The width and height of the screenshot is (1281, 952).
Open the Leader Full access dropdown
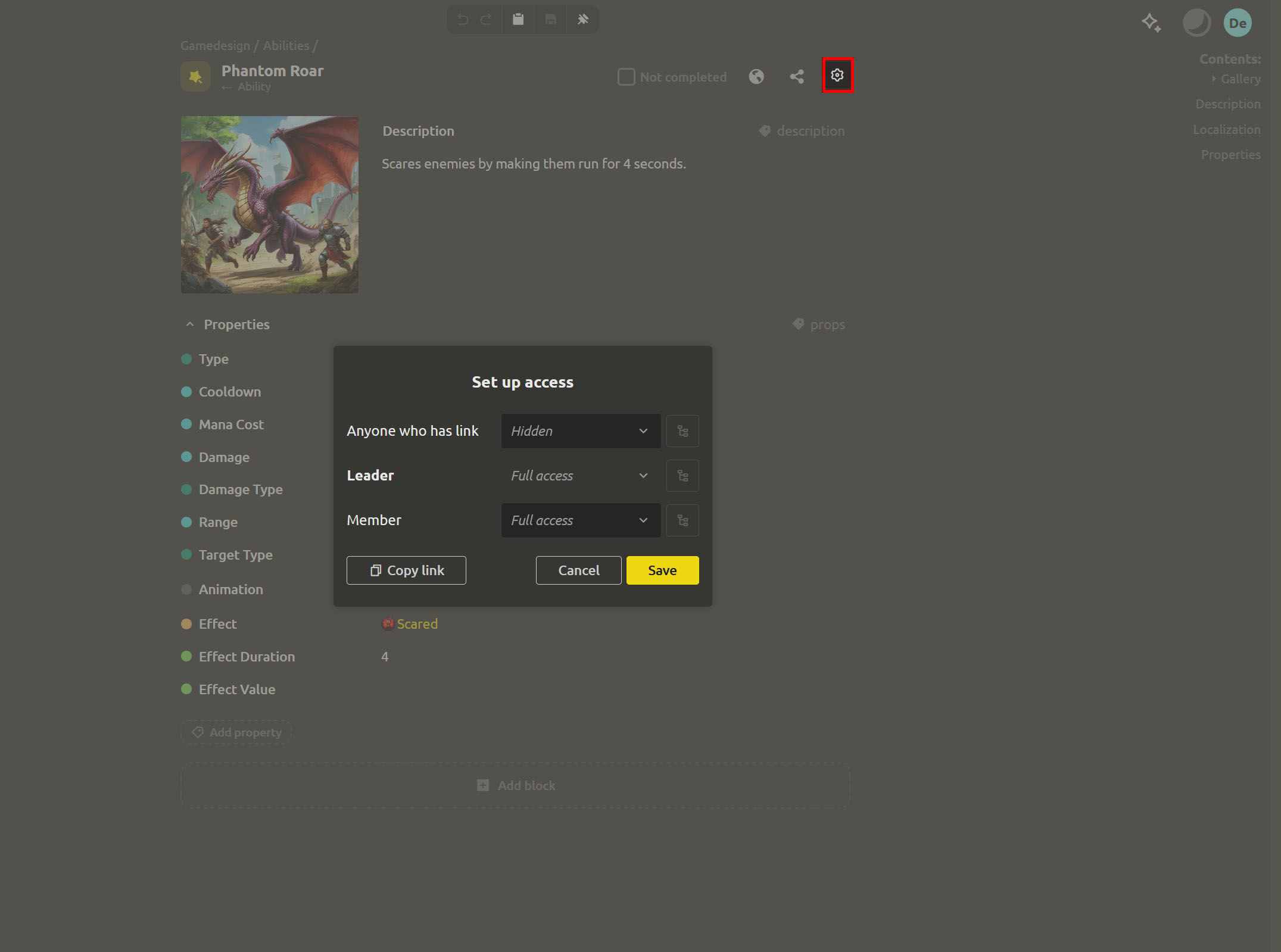coord(581,476)
